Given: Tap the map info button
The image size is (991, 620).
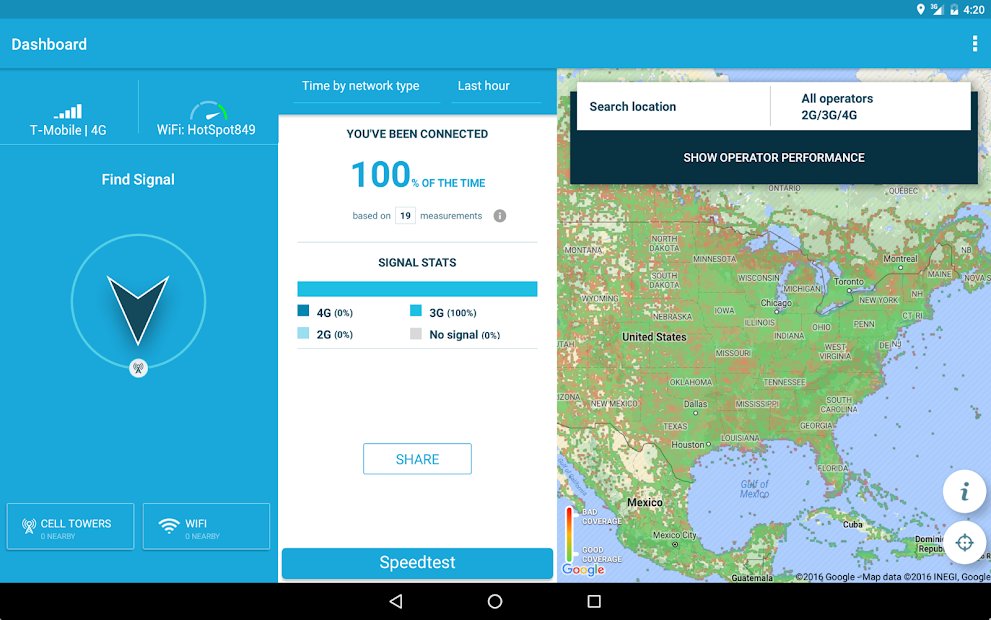Looking at the screenshot, I should 964,492.
